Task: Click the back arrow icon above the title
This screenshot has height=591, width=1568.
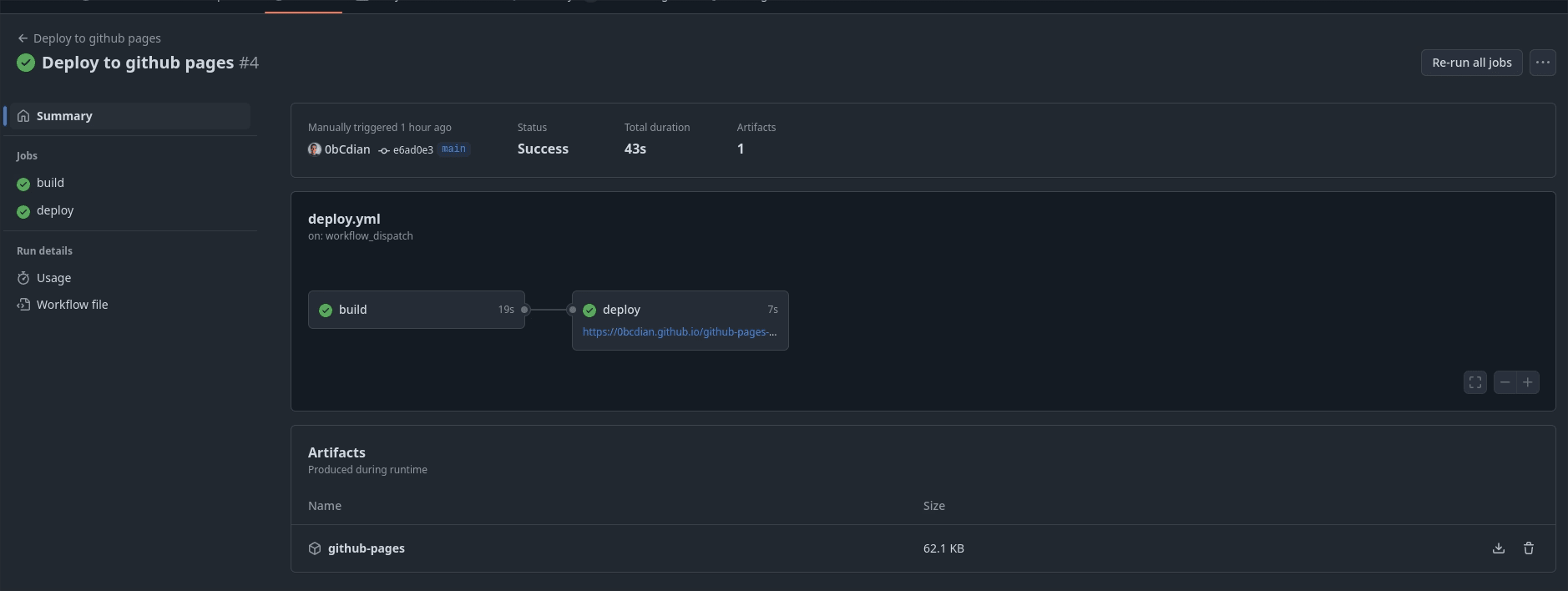Action: pos(23,38)
